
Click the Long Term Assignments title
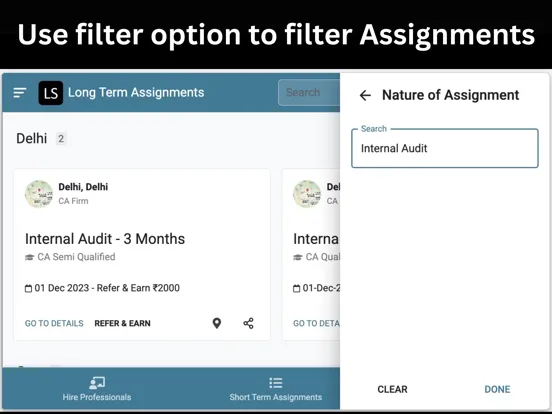[x=136, y=93]
